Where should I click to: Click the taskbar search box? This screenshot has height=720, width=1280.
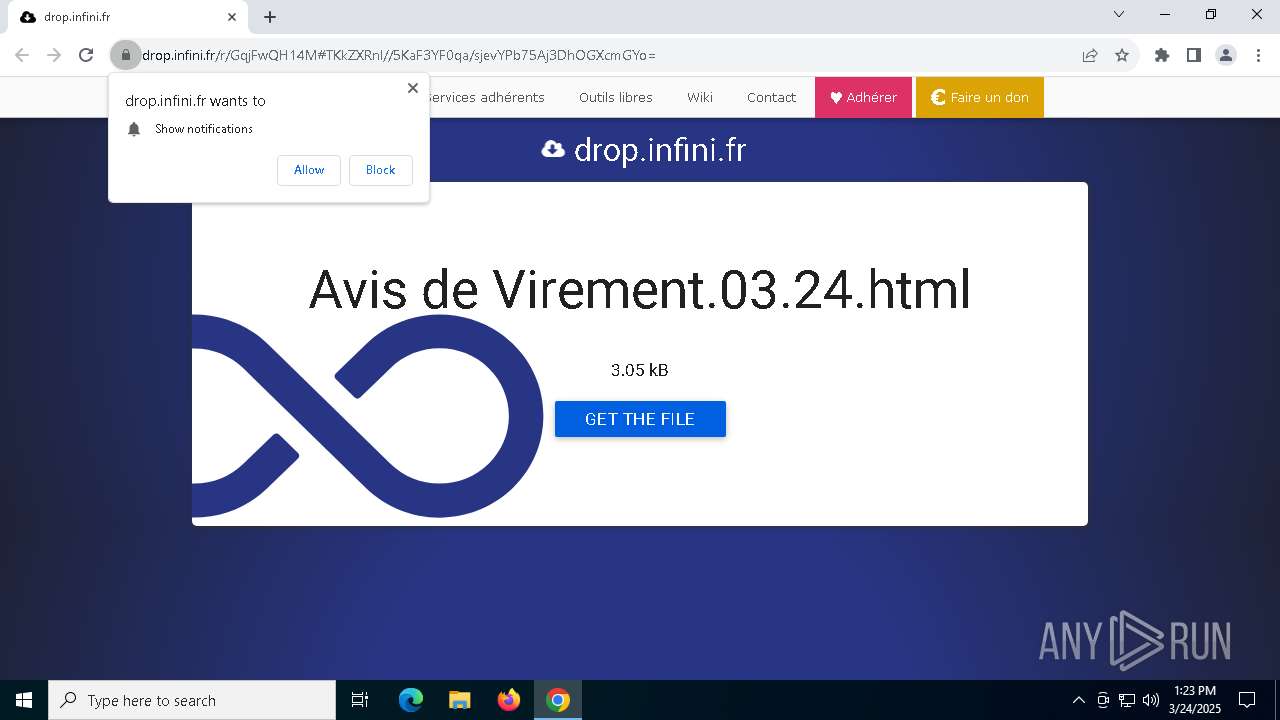(x=192, y=700)
